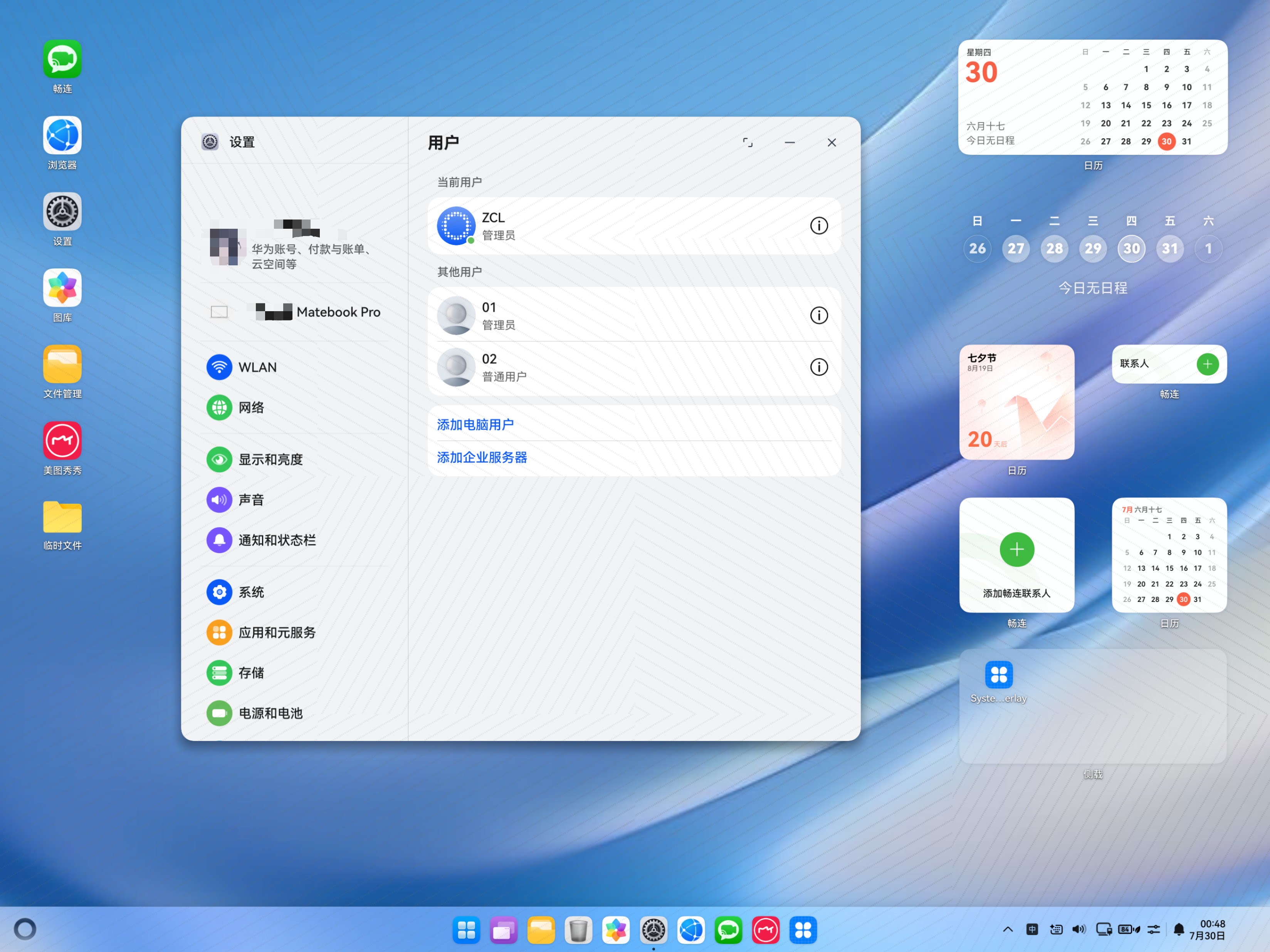
Task: Switch the 中 input method indicator
Action: (1032, 930)
